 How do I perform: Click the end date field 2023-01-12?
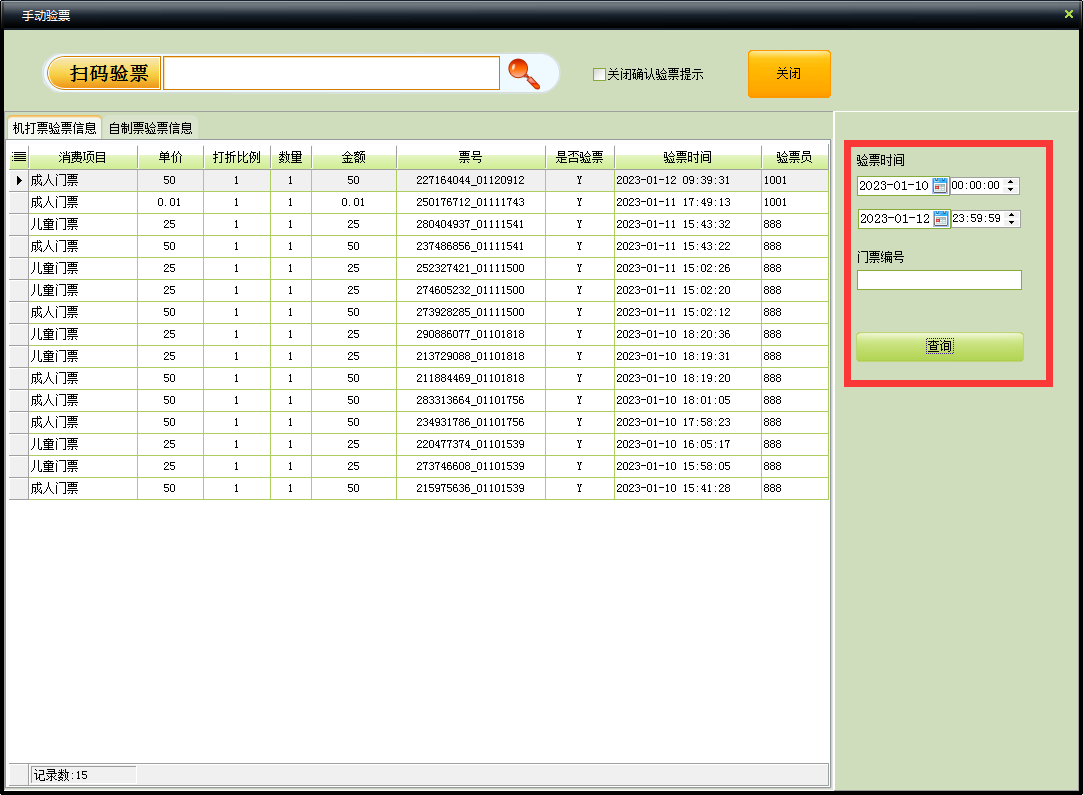[x=893, y=219]
